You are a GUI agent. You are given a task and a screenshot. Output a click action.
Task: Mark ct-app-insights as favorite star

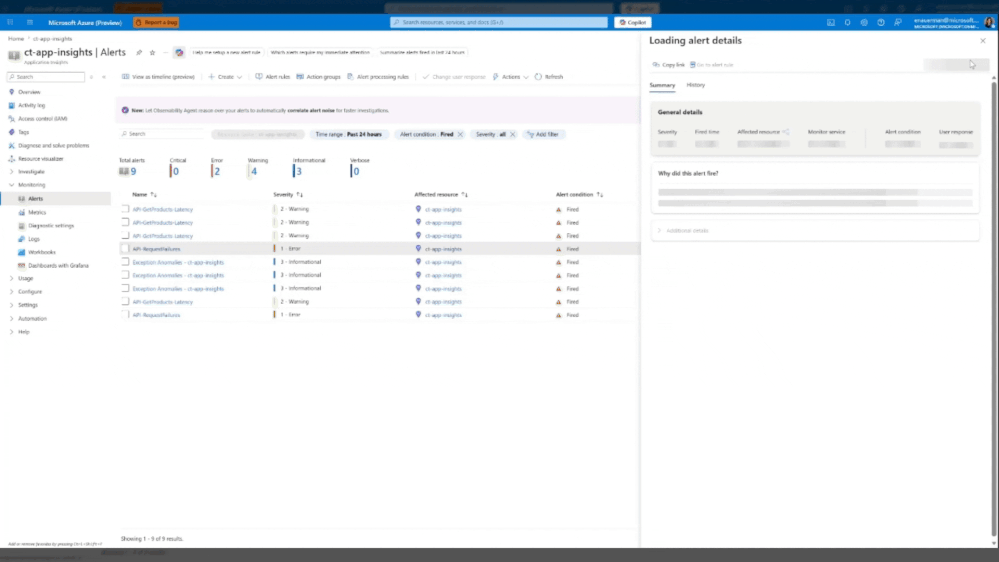[x=152, y=52]
